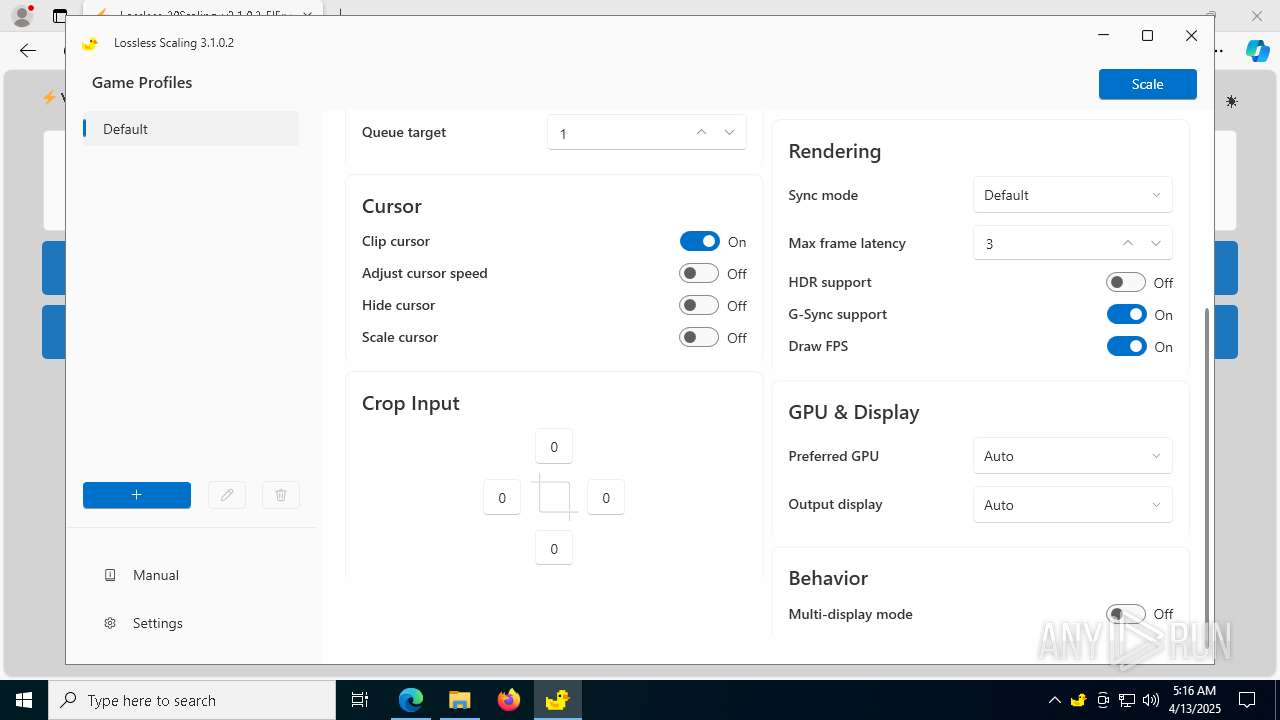Click the Game Profiles heading

pos(142,83)
